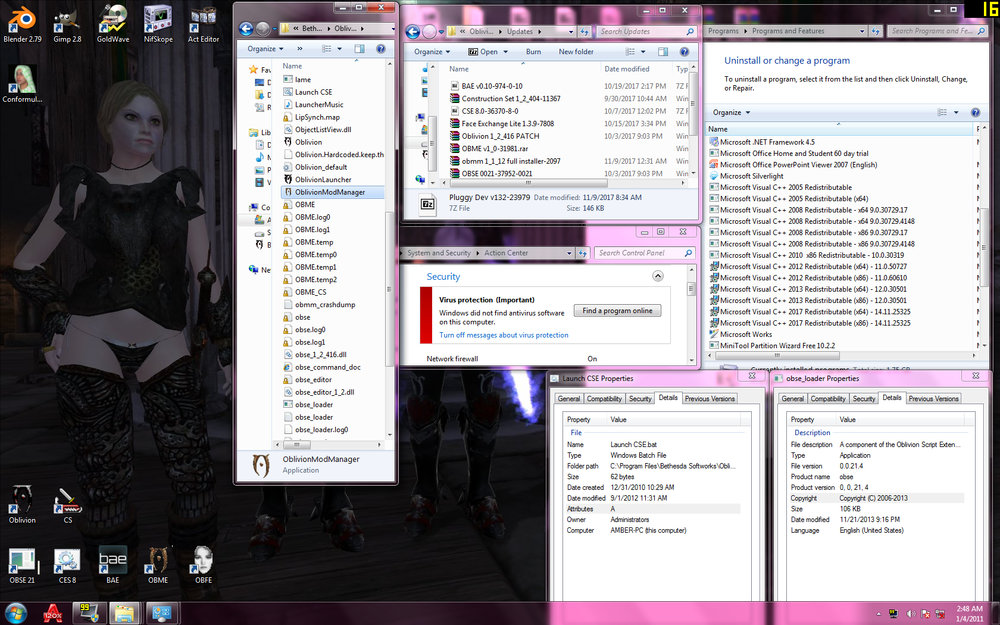This screenshot has width=1000, height=625.
Task: Launch the OBME desktop shortcut
Action: click(x=158, y=564)
